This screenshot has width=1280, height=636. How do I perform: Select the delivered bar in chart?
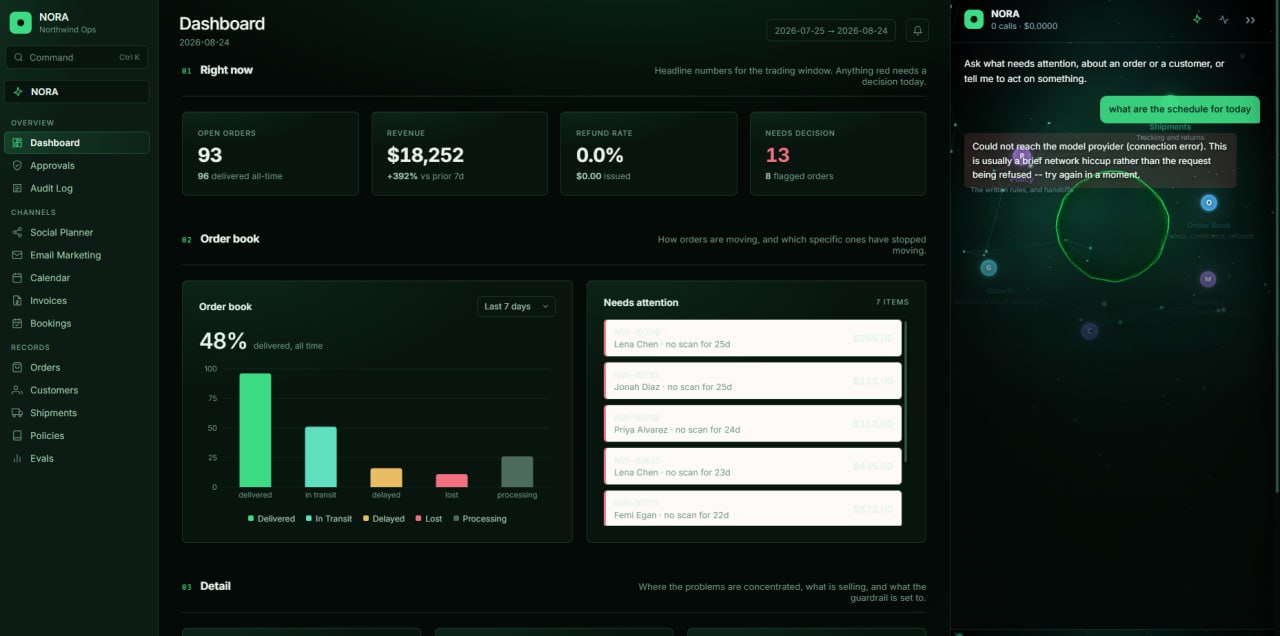255,430
